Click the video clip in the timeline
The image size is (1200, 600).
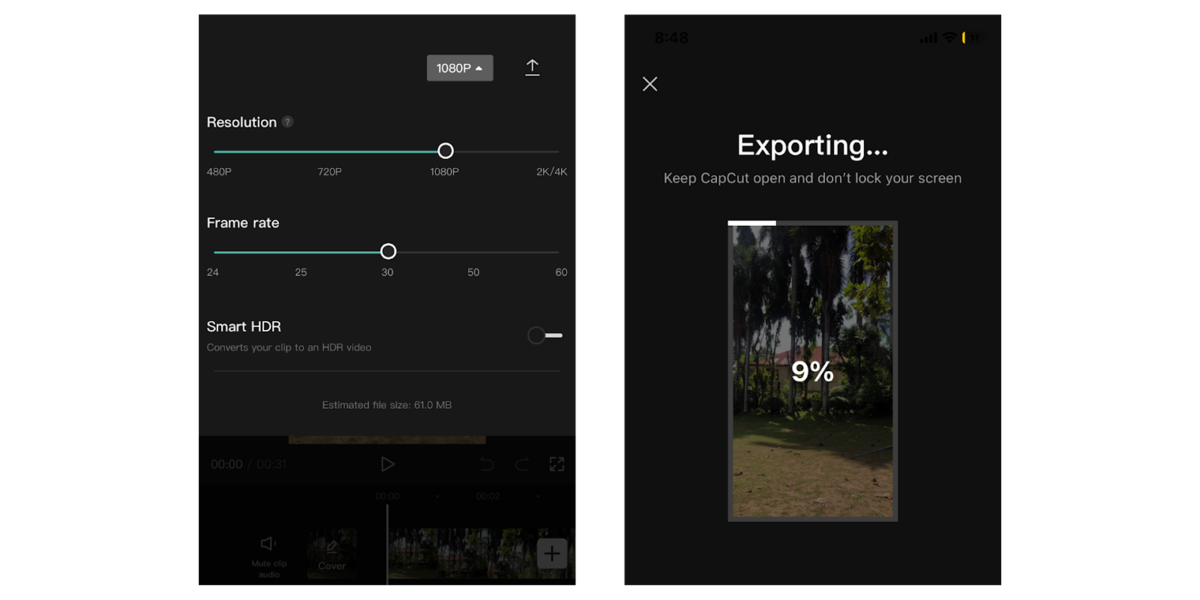pyautogui.click(x=460, y=552)
